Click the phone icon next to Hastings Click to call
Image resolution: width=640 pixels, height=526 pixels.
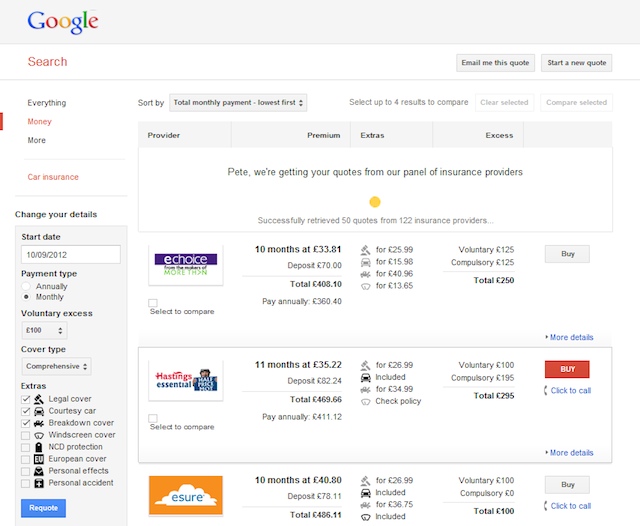545,391
